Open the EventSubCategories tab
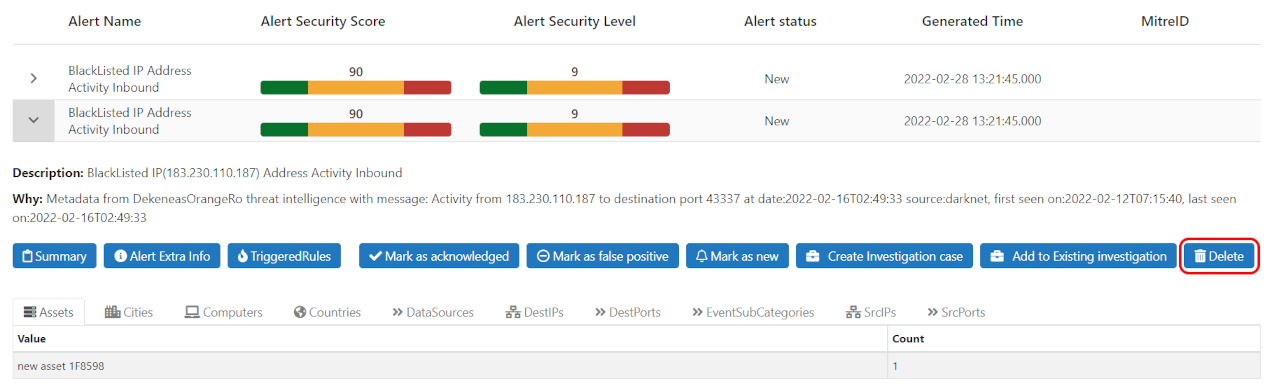Image resolution: width=1265 pixels, height=386 pixels. coord(753,312)
